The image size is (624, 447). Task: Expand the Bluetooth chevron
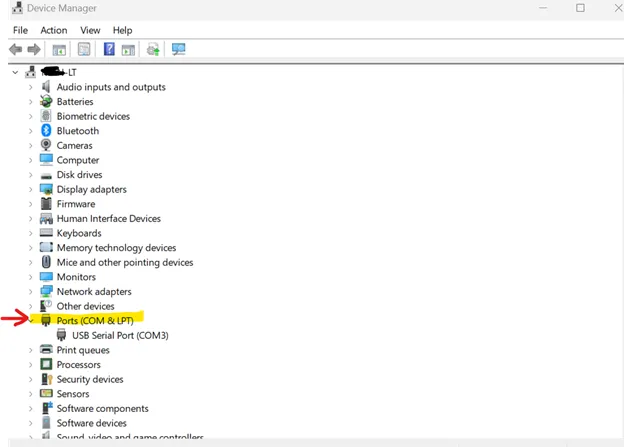31,131
